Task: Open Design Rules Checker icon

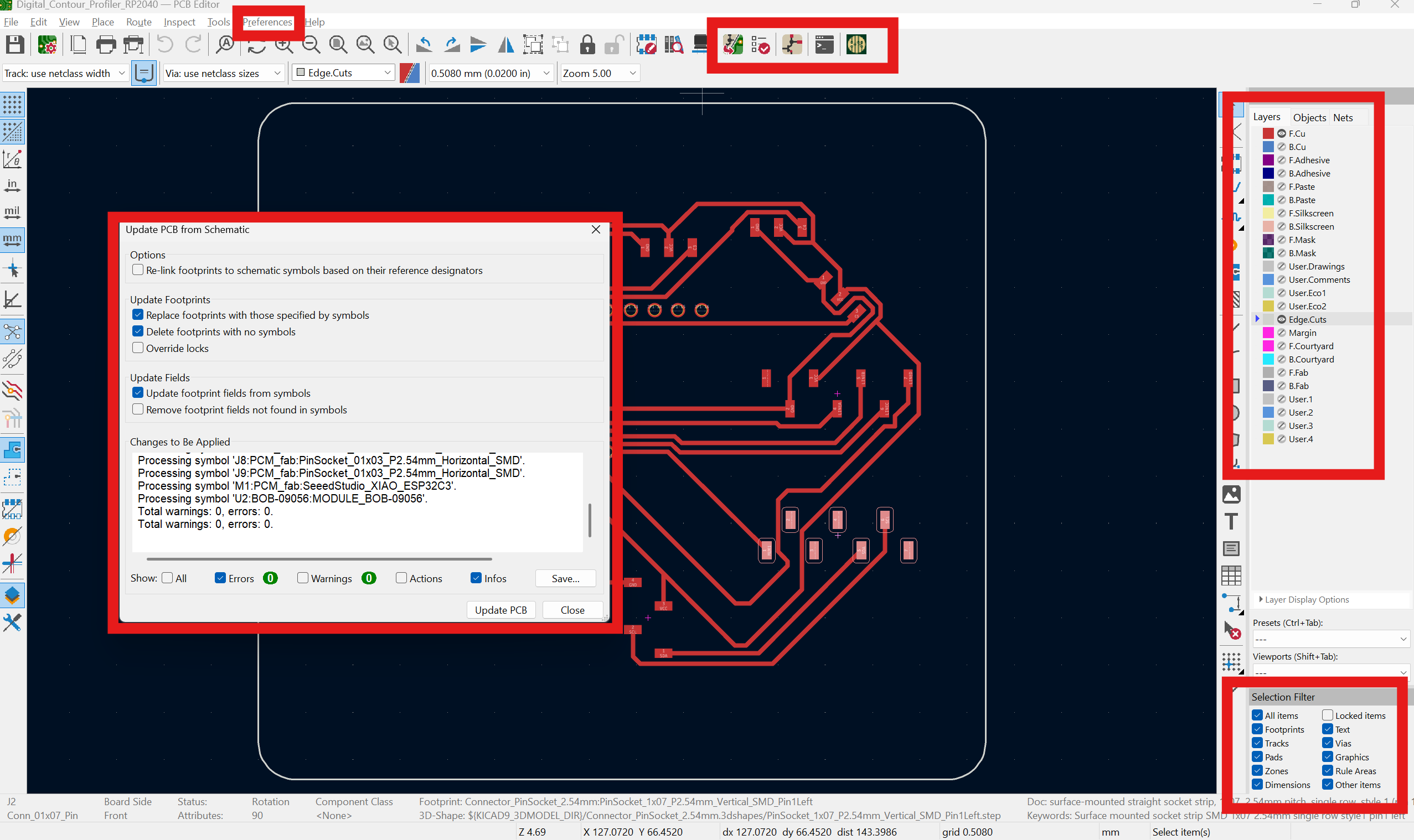Action: pos(760,45)
